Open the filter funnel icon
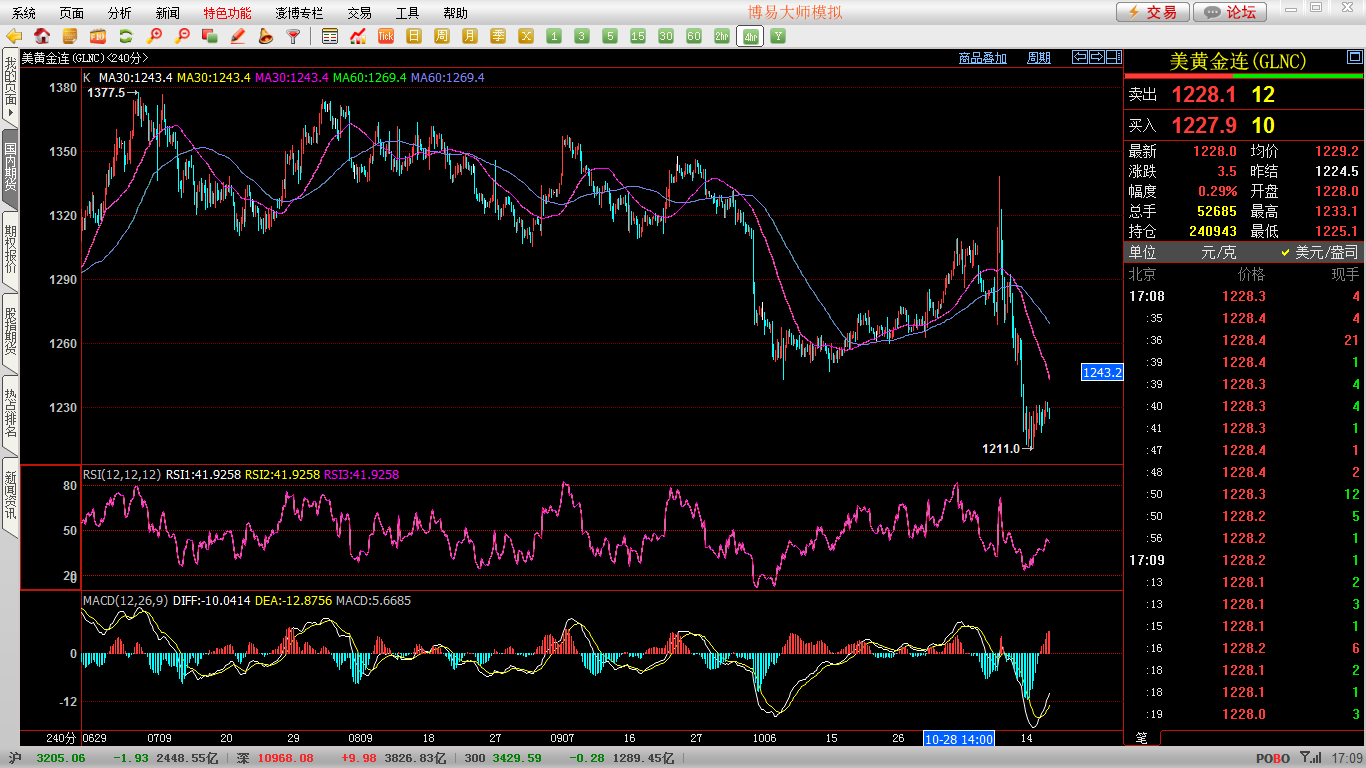This screenshot has height=768, width=1366. (x=293, y=36)
